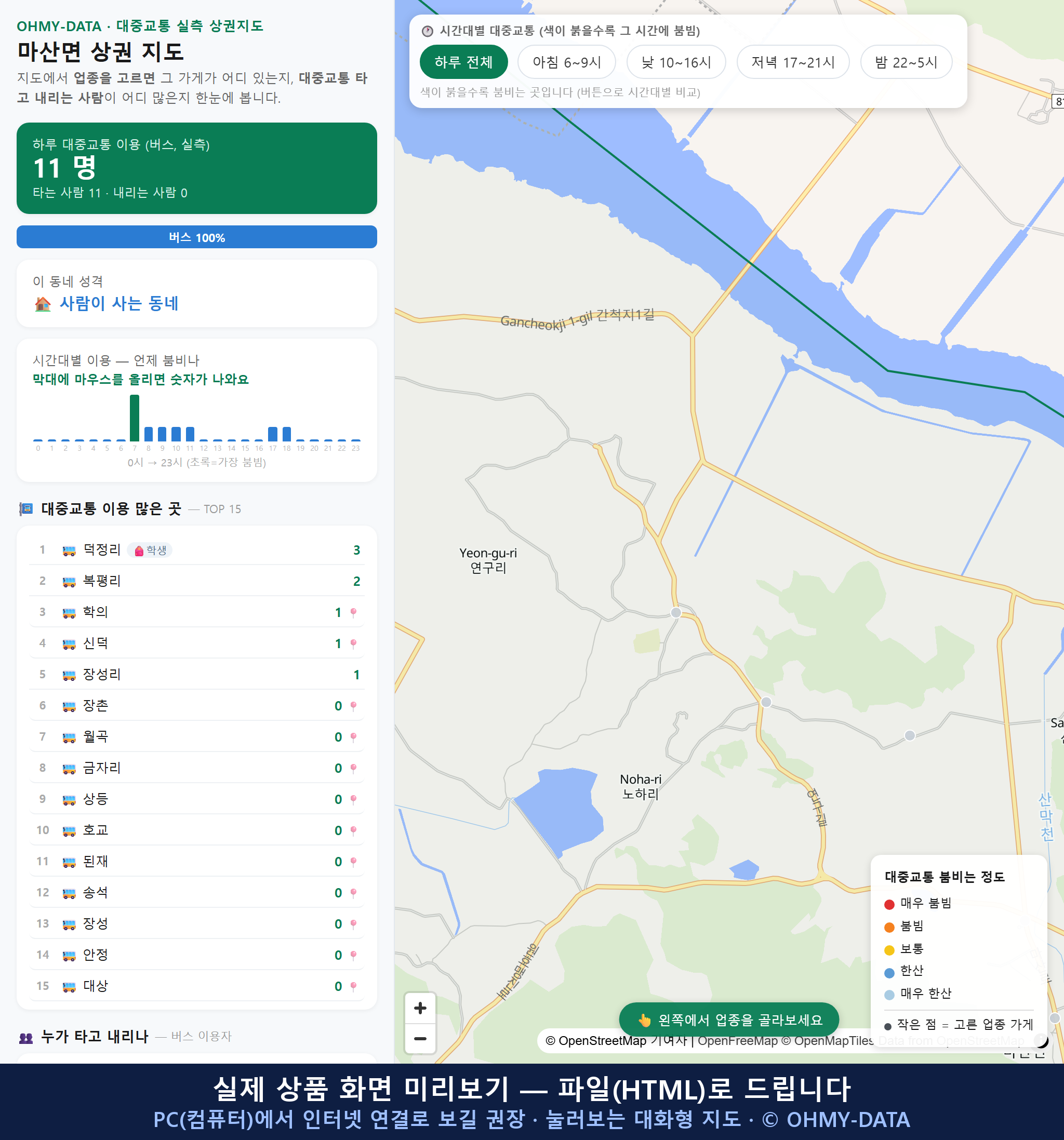This screenshot has height=1140, width=1064.
Task: Select the 금자리 stop name
Action: (x=101, y=768)
